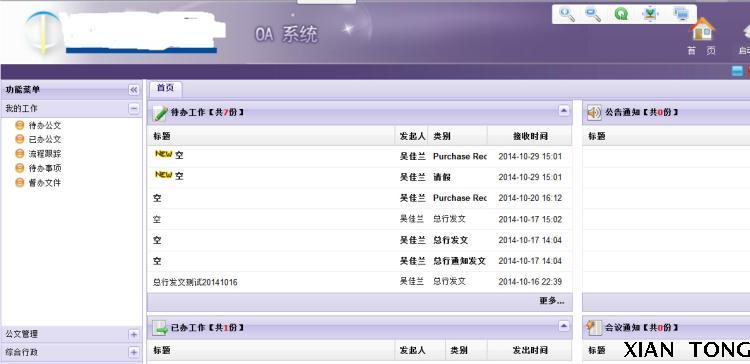The height and width of the screenshot is (364, 750).
Task: Click the green arrow icon beside 已办工作
Action: tap(160, 328)
